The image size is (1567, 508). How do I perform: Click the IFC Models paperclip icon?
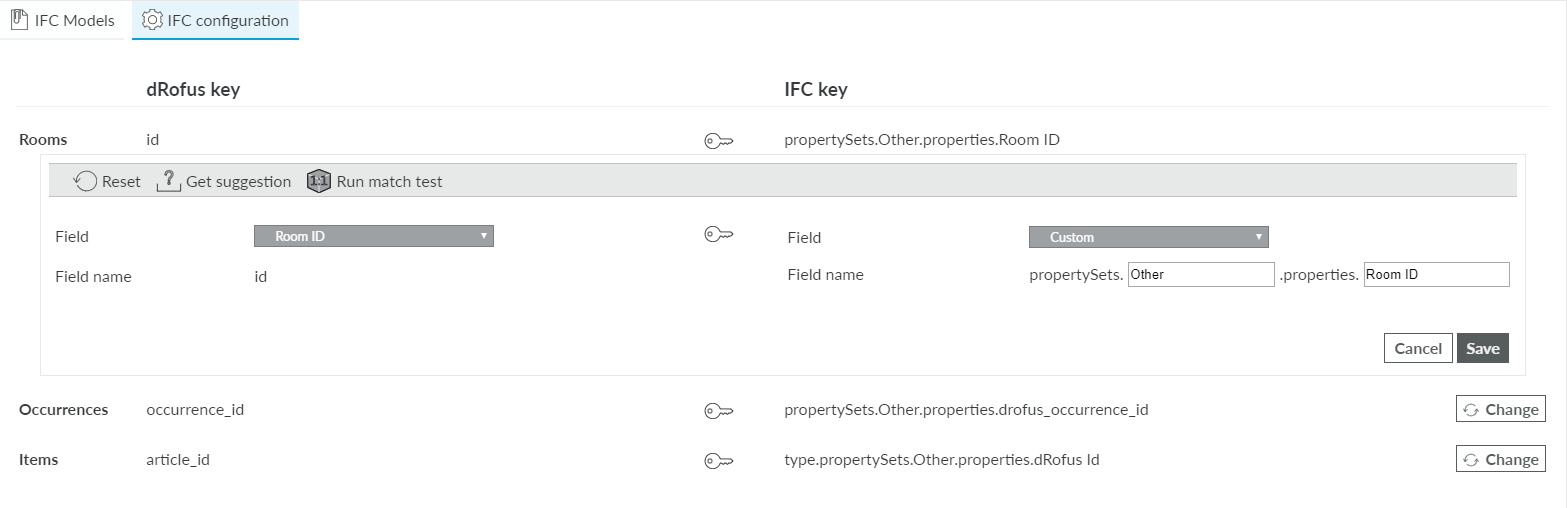point(17,20)
